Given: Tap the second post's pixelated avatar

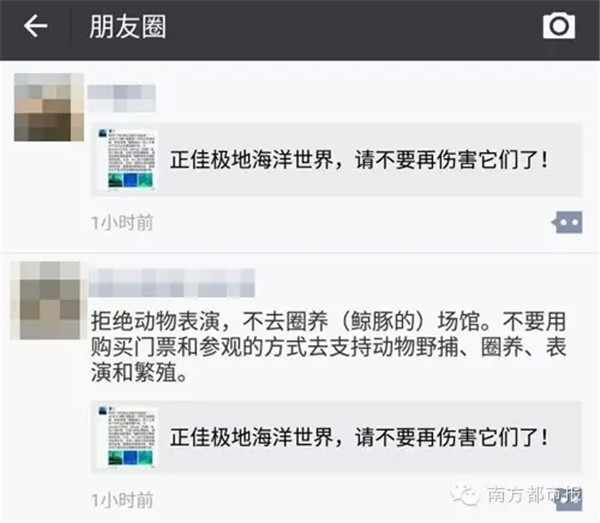Looking at the screenshot, I should pos(46,300).
